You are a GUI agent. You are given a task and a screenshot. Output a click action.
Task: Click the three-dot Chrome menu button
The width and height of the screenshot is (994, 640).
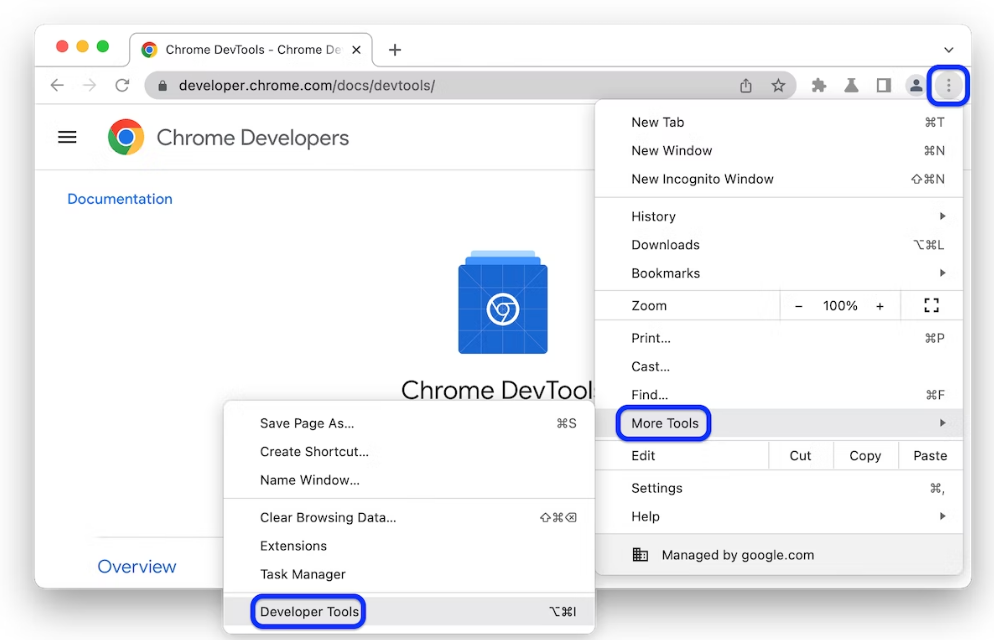(948, 86)
